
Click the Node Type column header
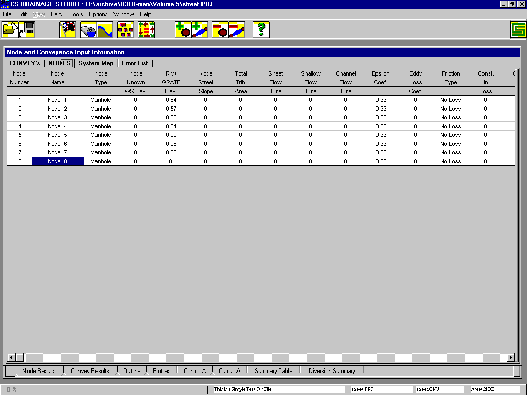101,78
